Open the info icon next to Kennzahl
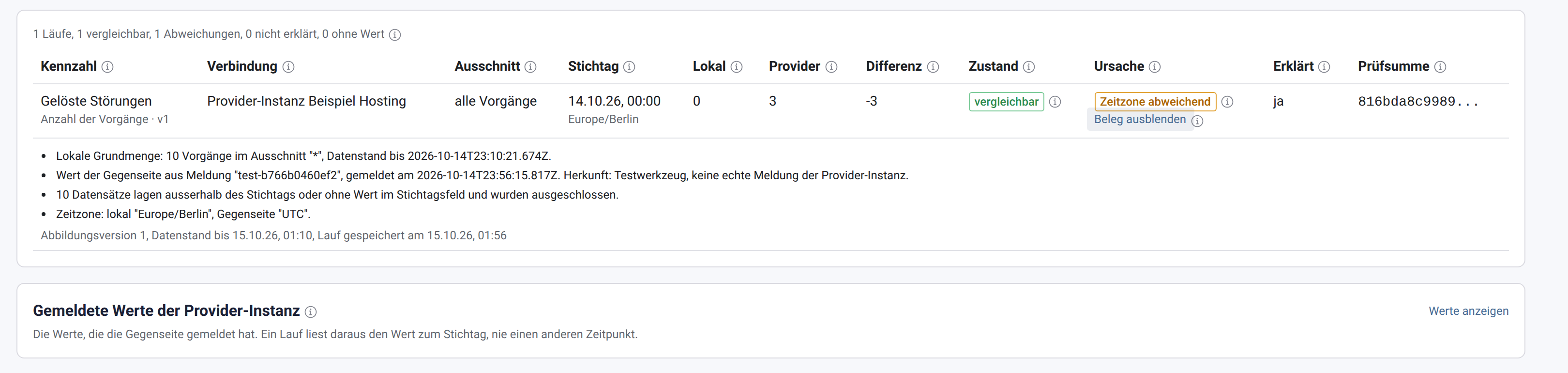This screenshot has width=1568, height=373. pyautogui.click(x=107, y=66)
